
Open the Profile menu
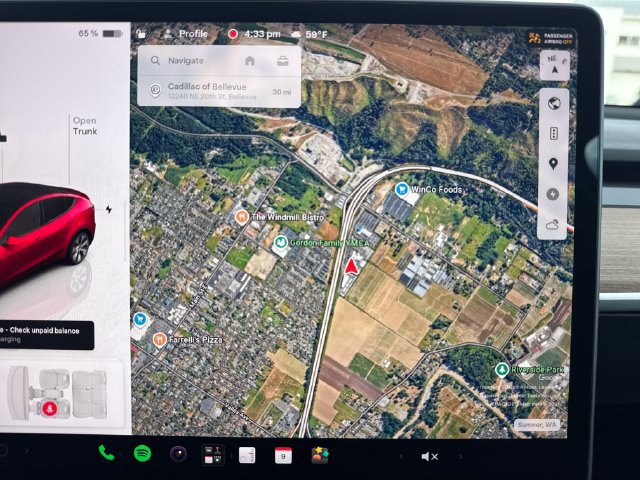[186, 34]
